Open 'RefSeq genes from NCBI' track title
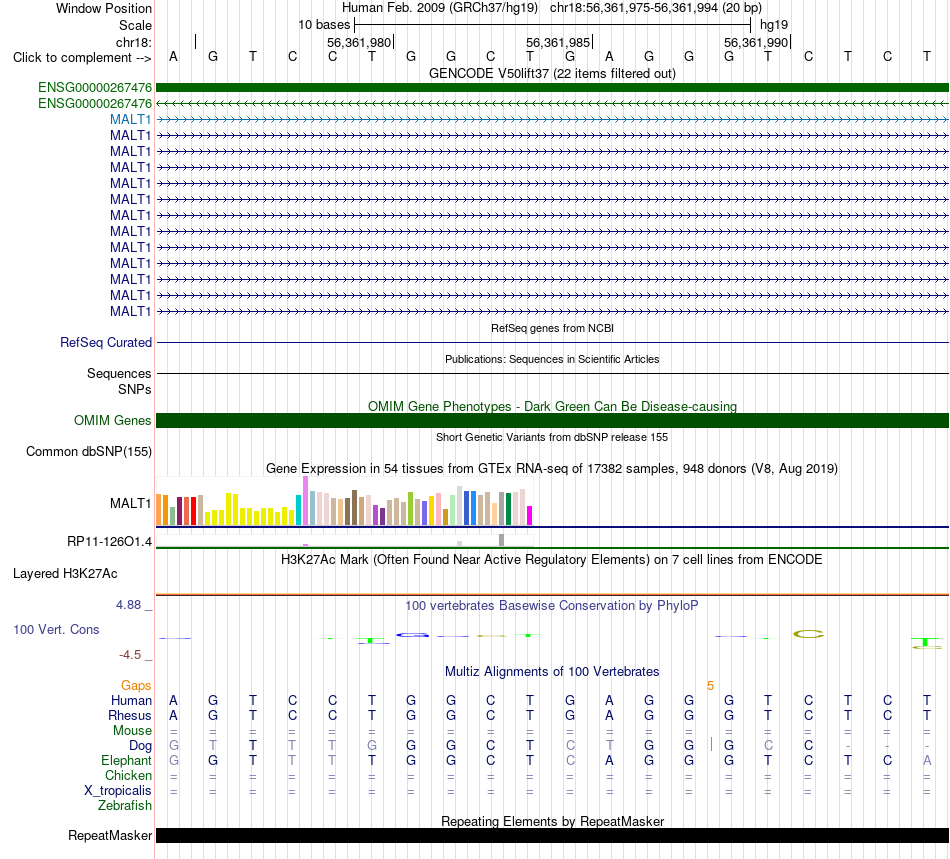Viewport: 950px width, 859px height. [552, 328]
